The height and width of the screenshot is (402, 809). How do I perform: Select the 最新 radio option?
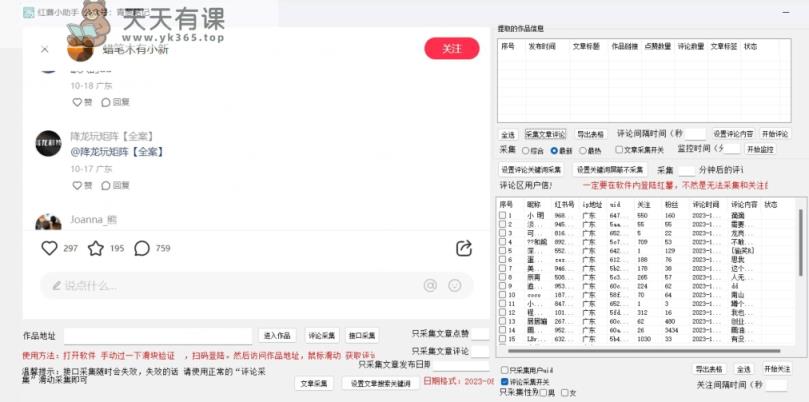click(554, 151)
